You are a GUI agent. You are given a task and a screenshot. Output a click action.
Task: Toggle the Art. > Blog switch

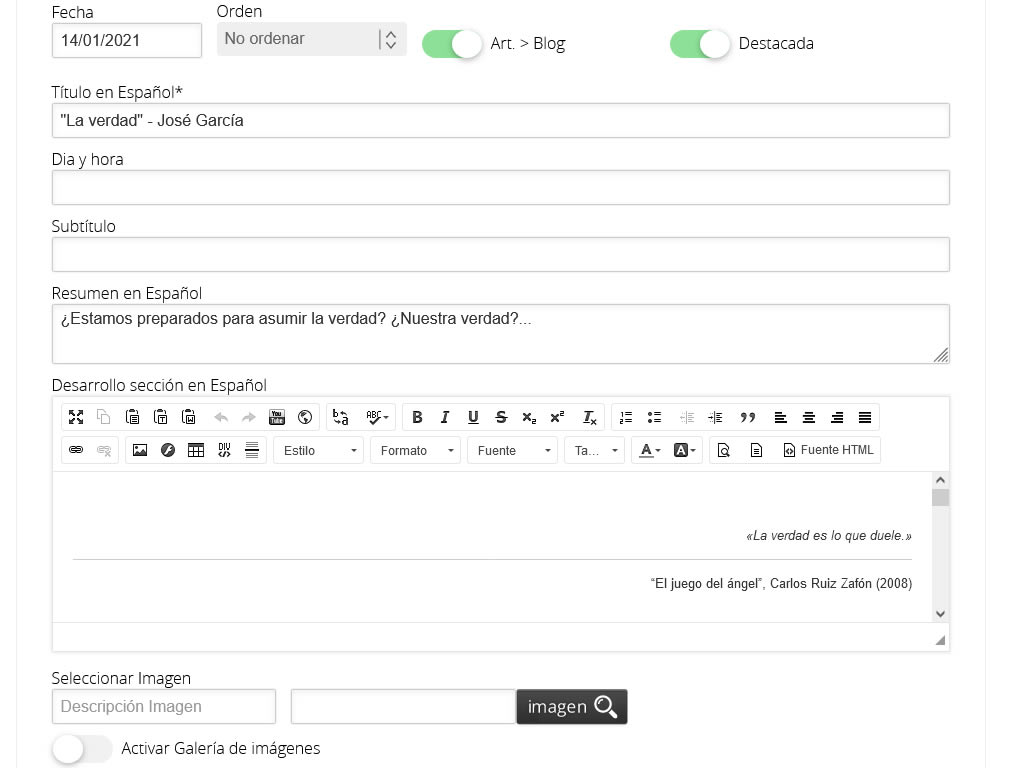[452, 44]
